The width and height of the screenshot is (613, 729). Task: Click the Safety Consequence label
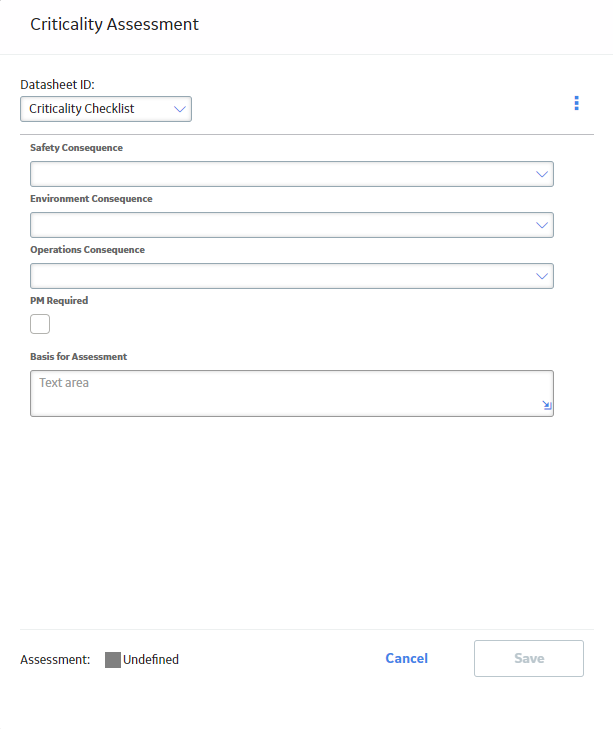click(x=76, y=148)
